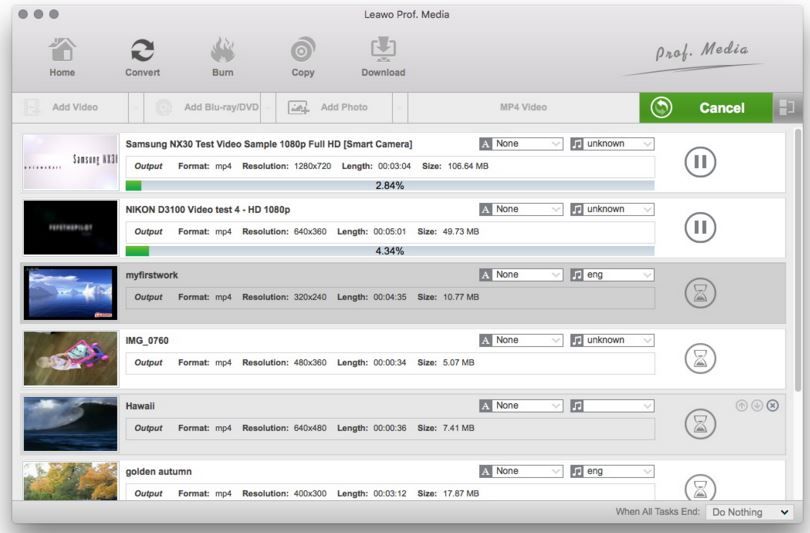Open the Download module
Viewport: 810px width, 533px height.
[x=383, y=57]
